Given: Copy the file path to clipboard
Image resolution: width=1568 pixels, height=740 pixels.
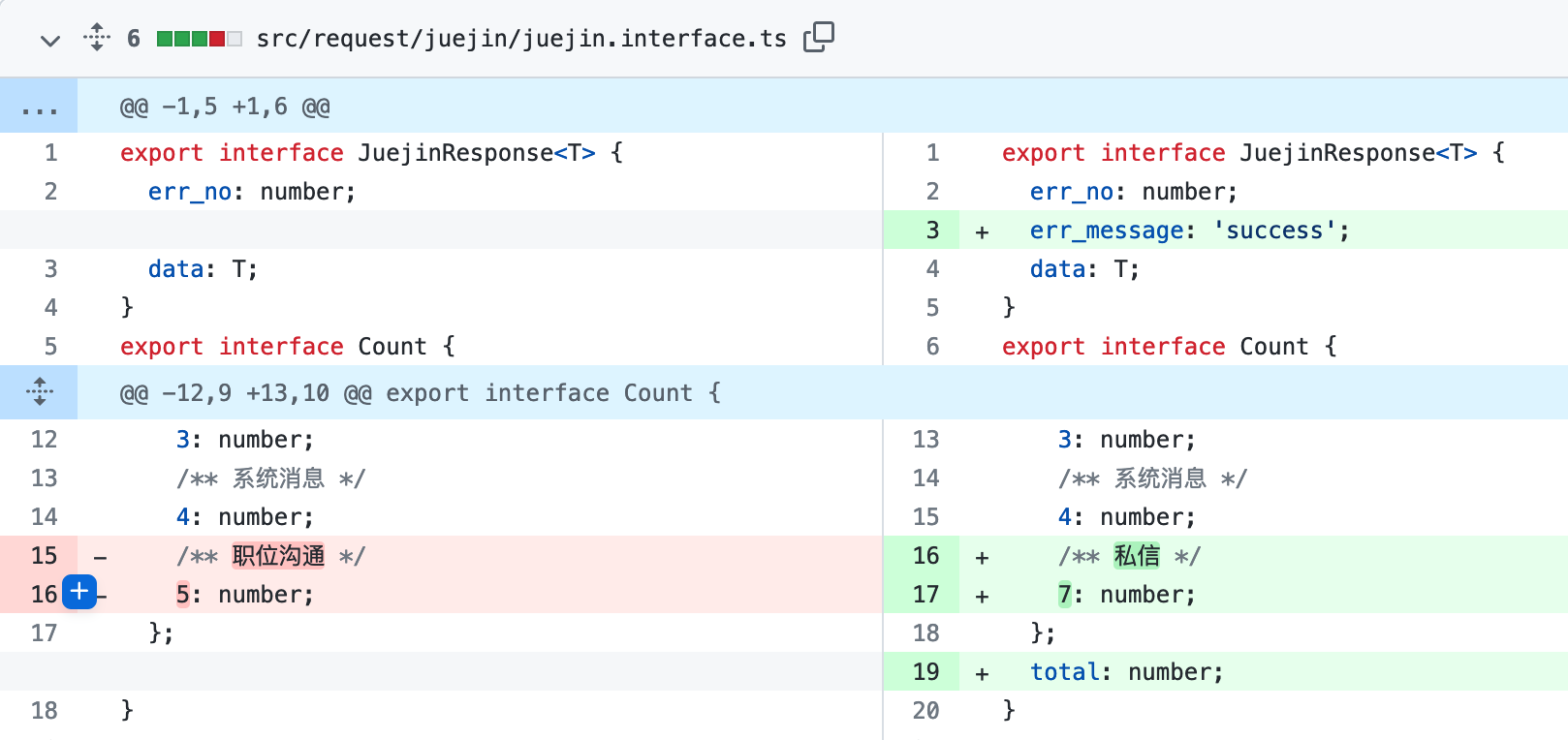Looking at the screenshot, I should click(x=819, y=37).
